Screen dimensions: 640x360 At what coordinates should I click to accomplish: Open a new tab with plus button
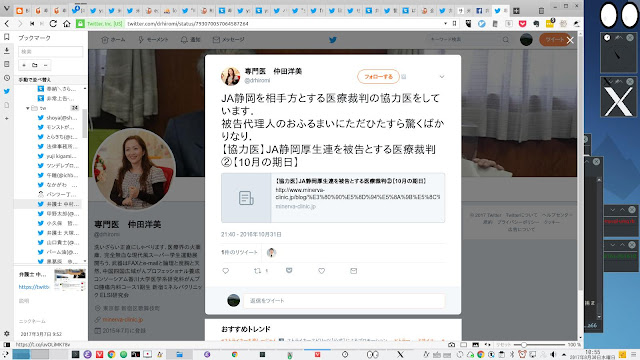516,11
